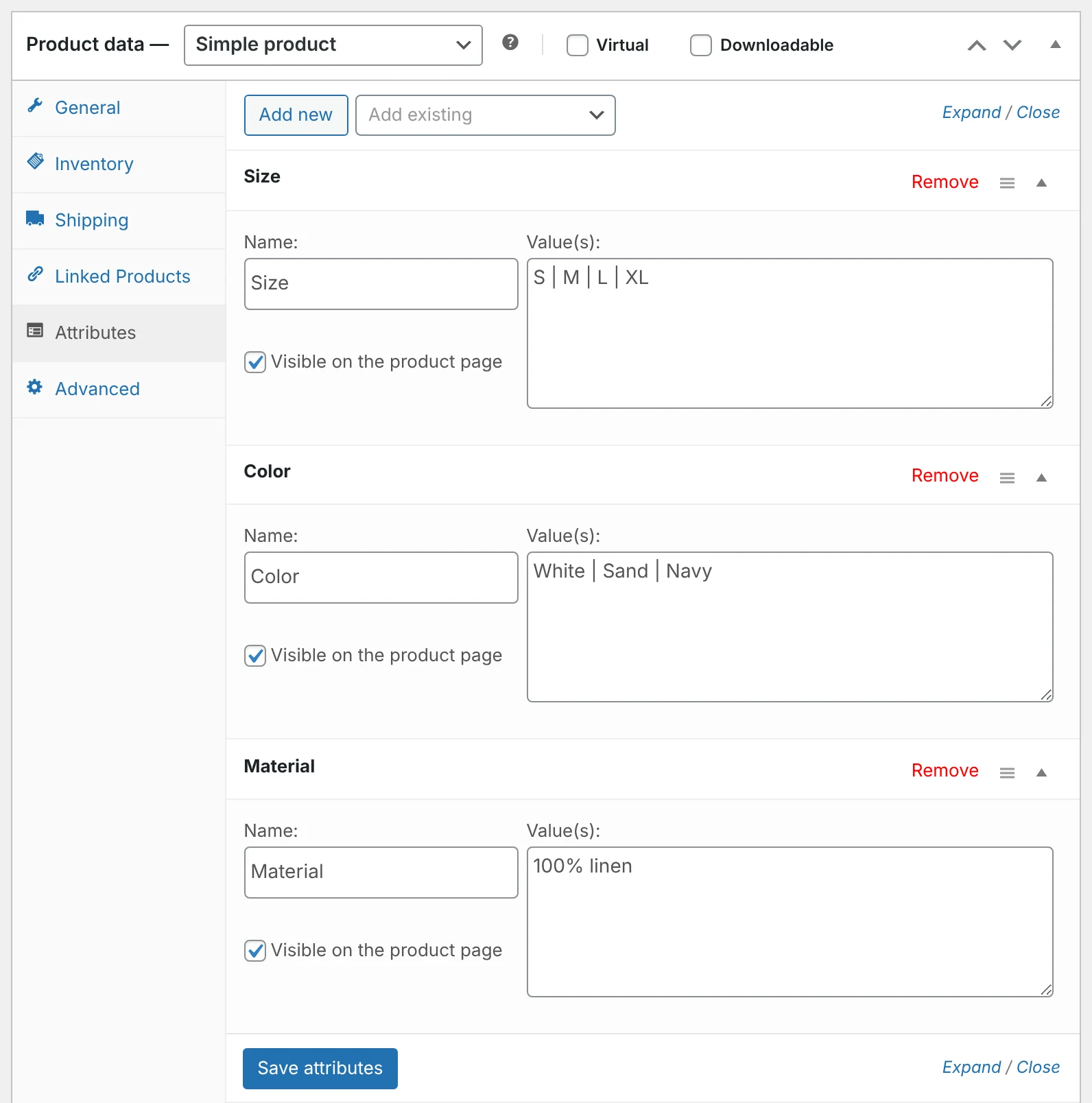
Task: Click the Color attribute heading
Action: (267, 471)
